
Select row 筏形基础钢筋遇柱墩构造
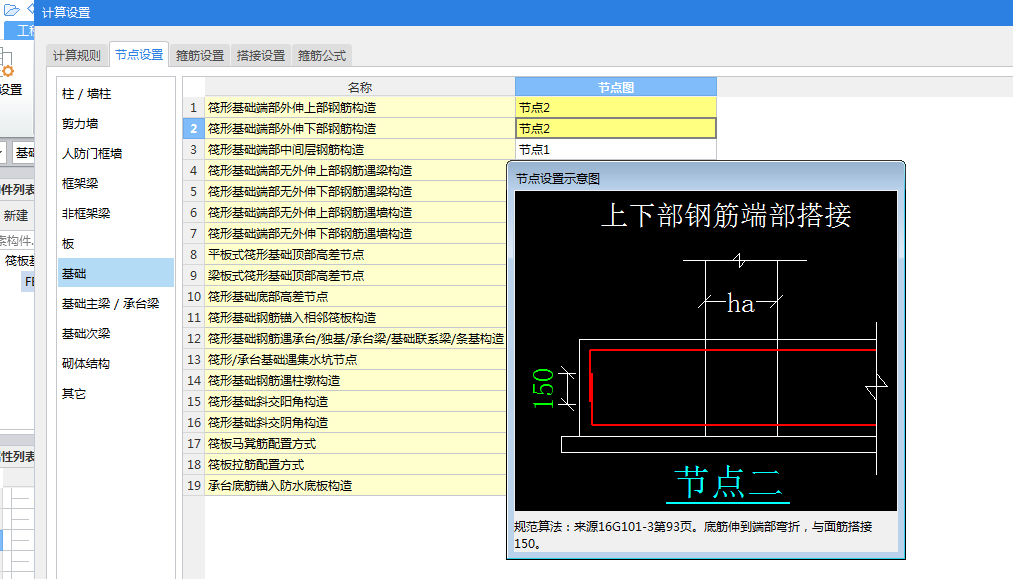[356, 381]
